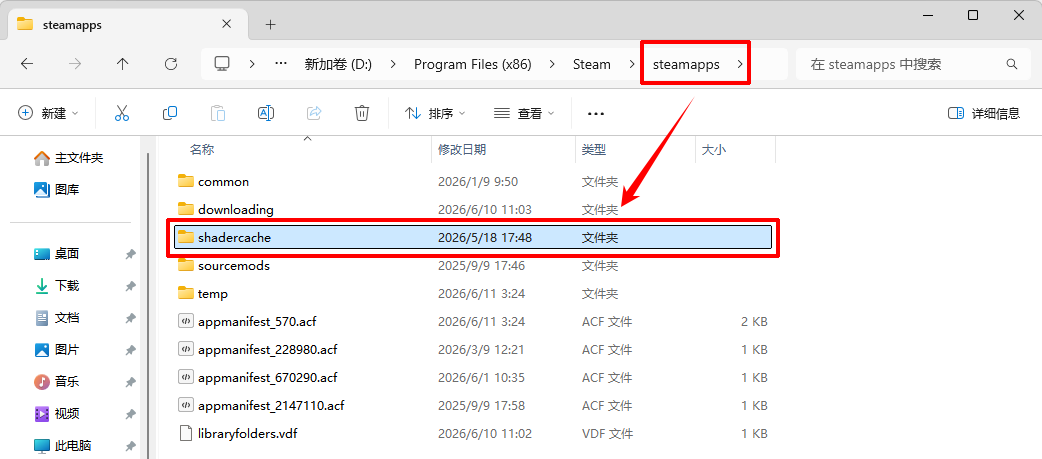Open 此电脑 (This PC) in the sidebar
The height and width of the screenshot is (459, 1042).
click(x=62, y=445)
